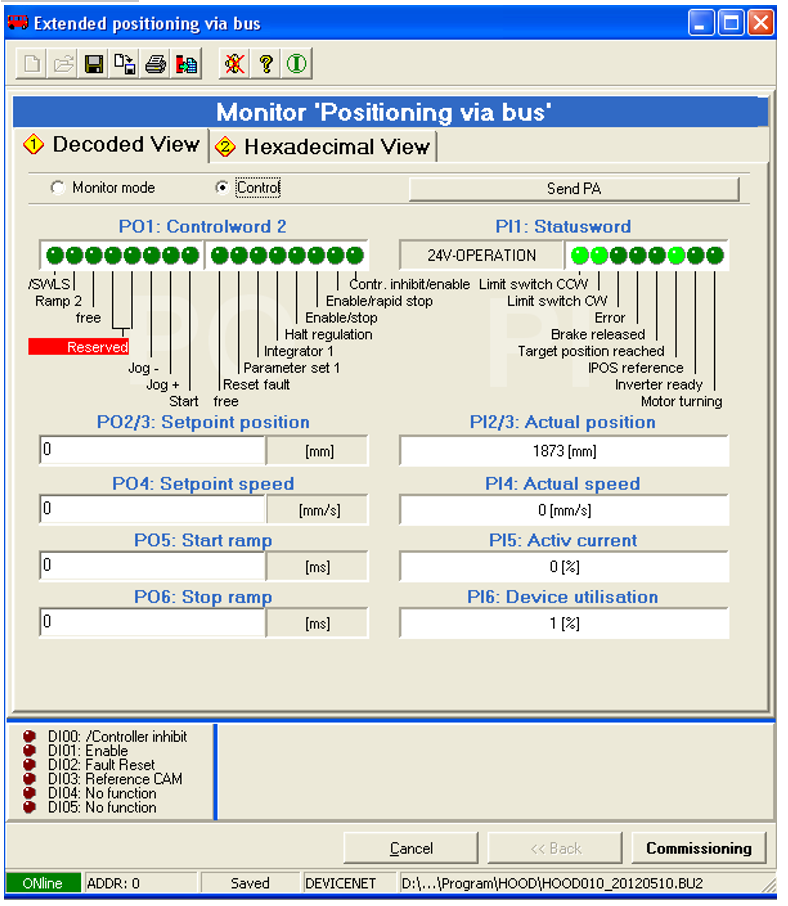Click the Save floppy disk toolbar icon
Viewport: 788px width, 906px height.
[x=94, y=65]
